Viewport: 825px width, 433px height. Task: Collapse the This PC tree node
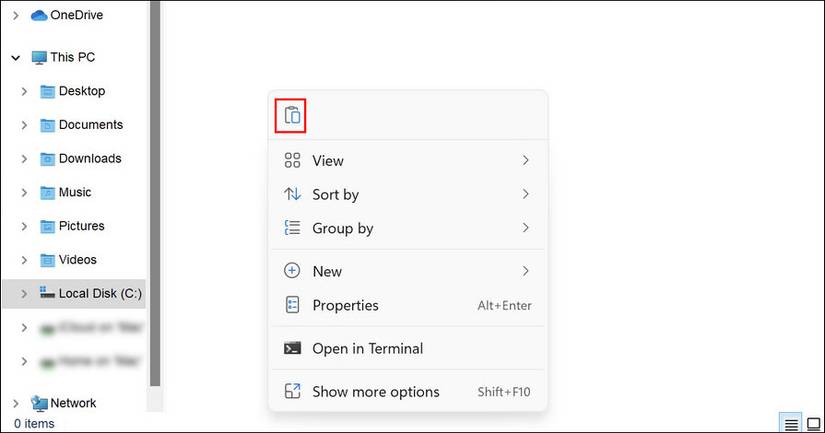16,58
